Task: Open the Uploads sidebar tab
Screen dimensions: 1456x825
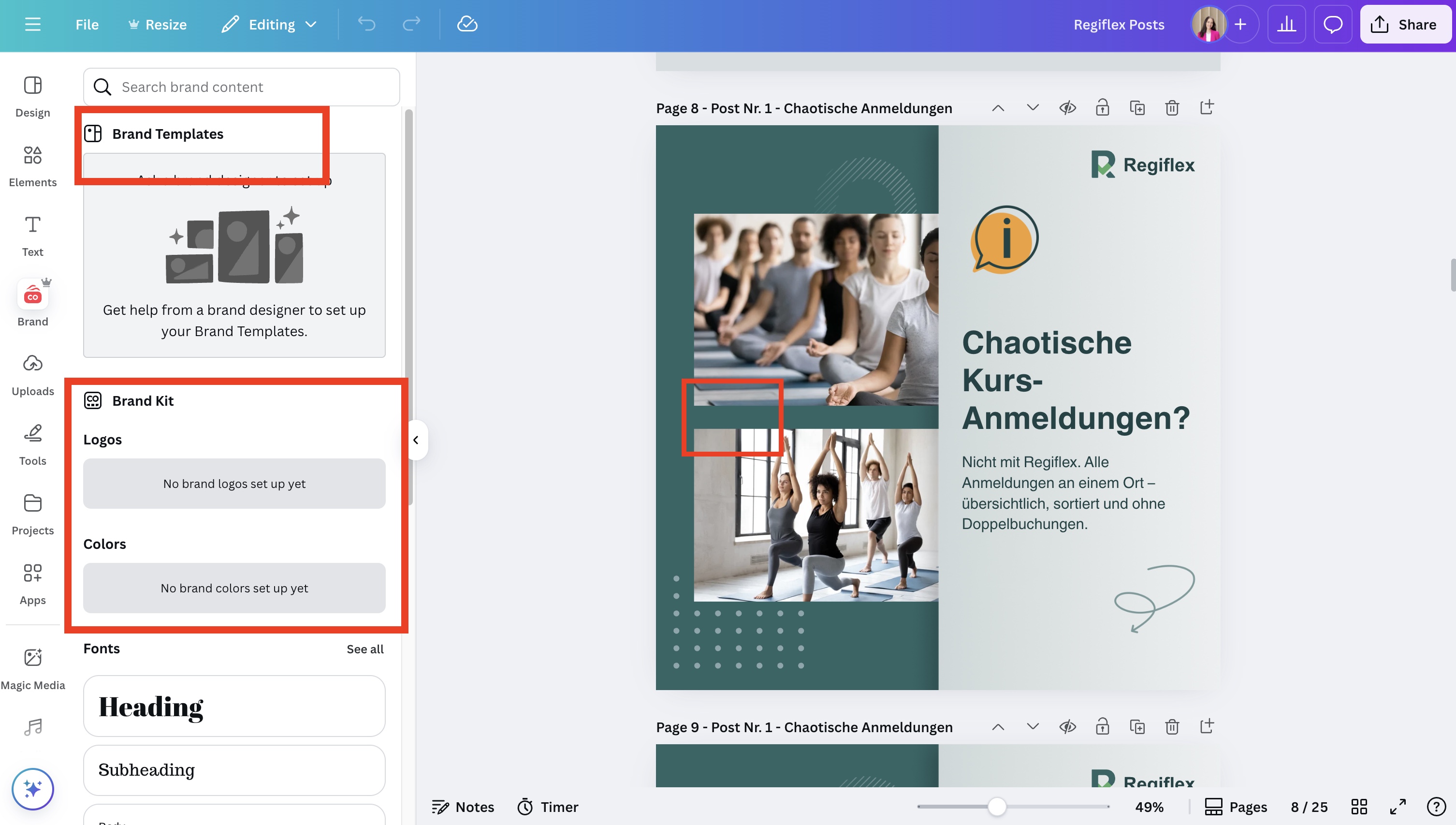Action: [32, 374]
